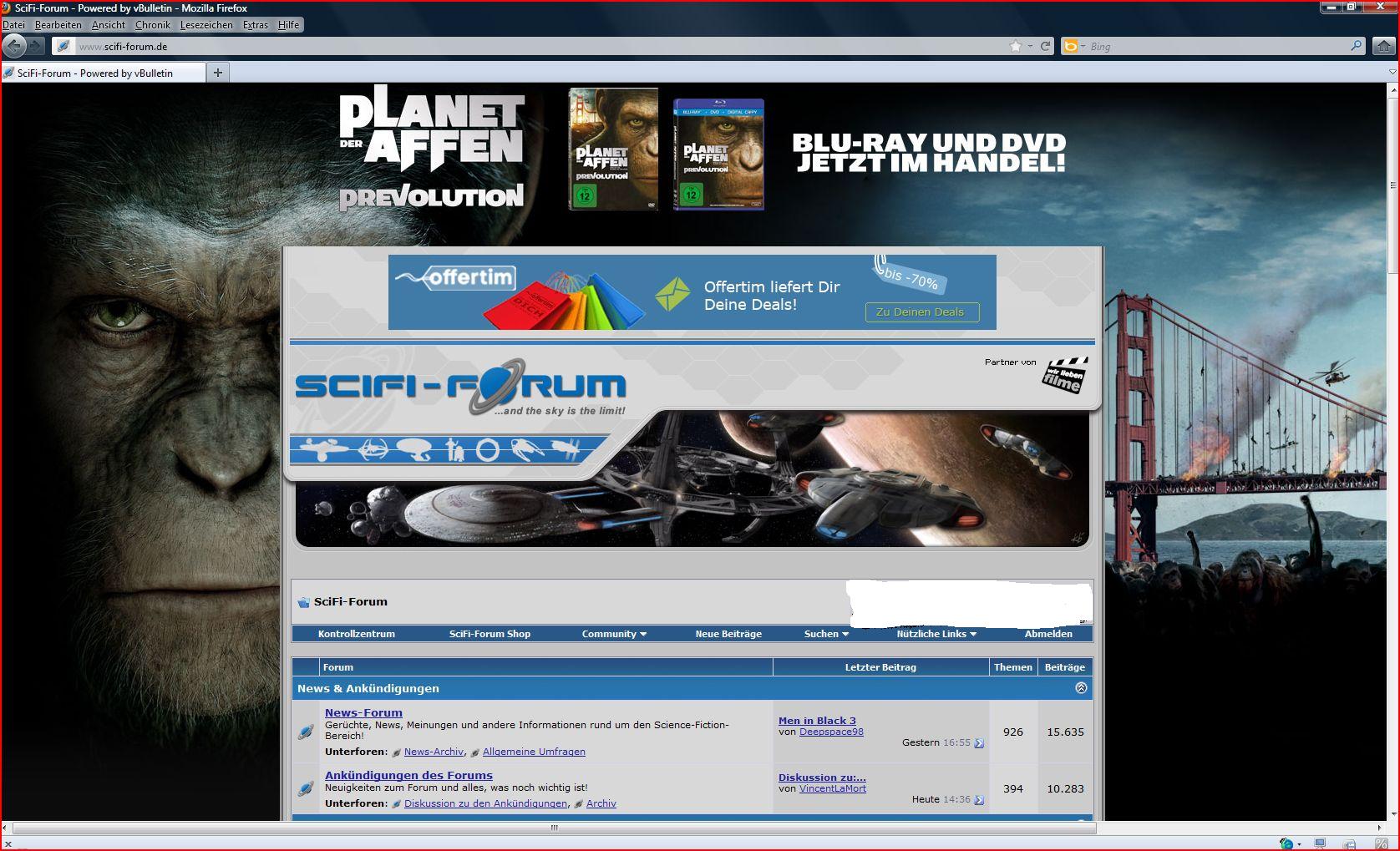Open a new tab with the plus button
The image size is (1400, 851).
point(218,73)
